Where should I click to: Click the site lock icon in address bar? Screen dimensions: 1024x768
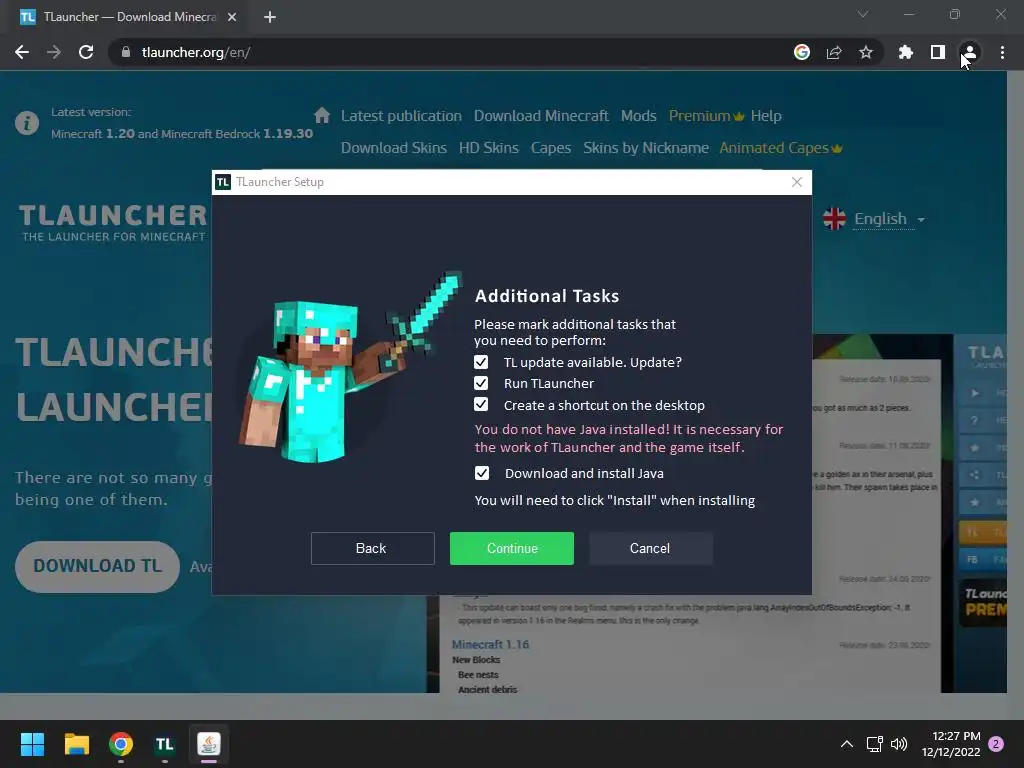point(126,52)
